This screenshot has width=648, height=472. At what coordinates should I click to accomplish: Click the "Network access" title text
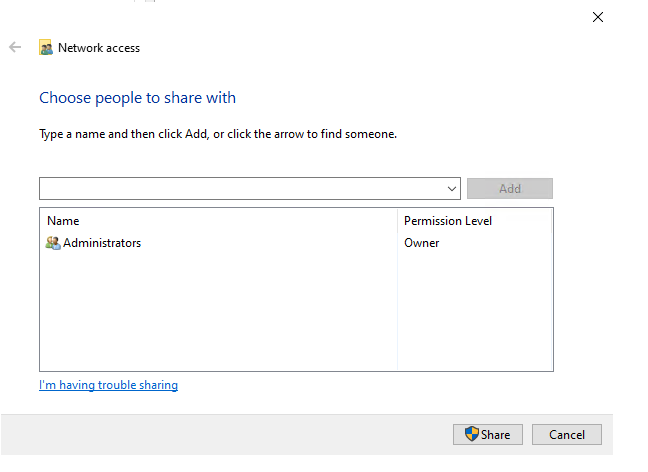tap(99, 48)
